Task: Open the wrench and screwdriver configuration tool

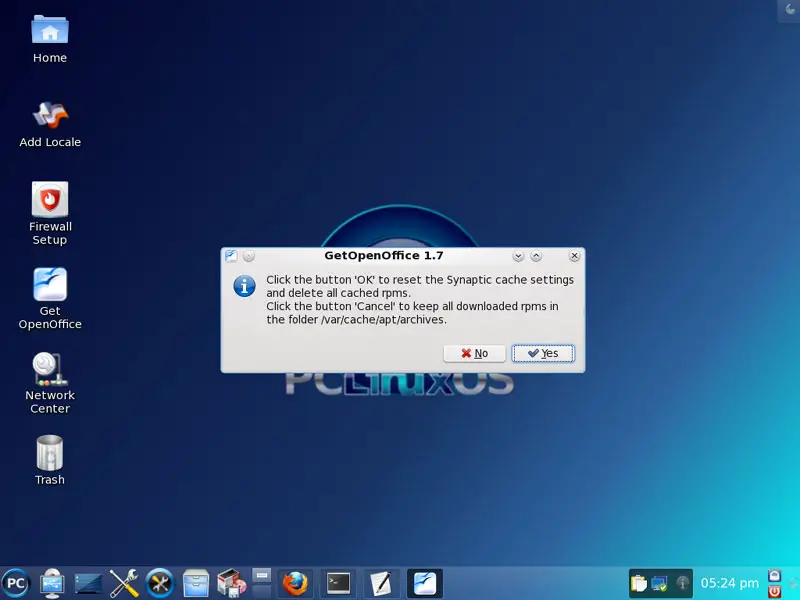Action: tap(124, 583)
